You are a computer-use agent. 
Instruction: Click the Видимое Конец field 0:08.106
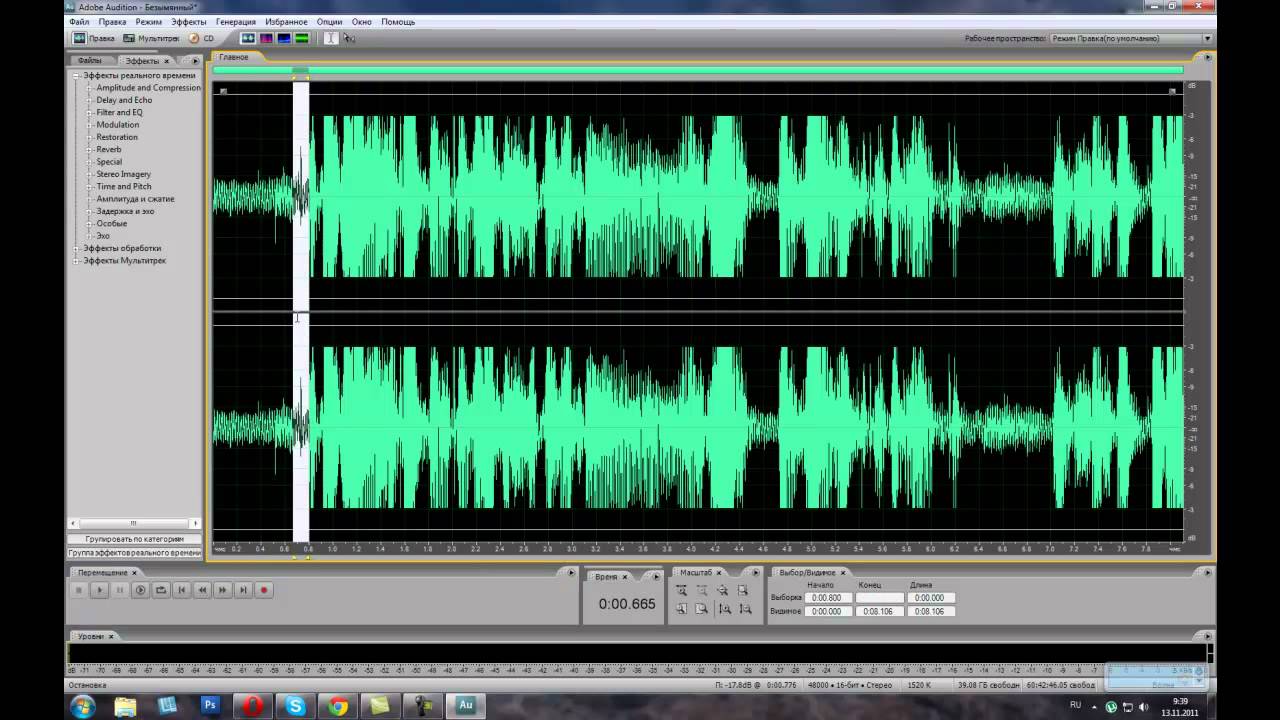(x=879, y=611)
